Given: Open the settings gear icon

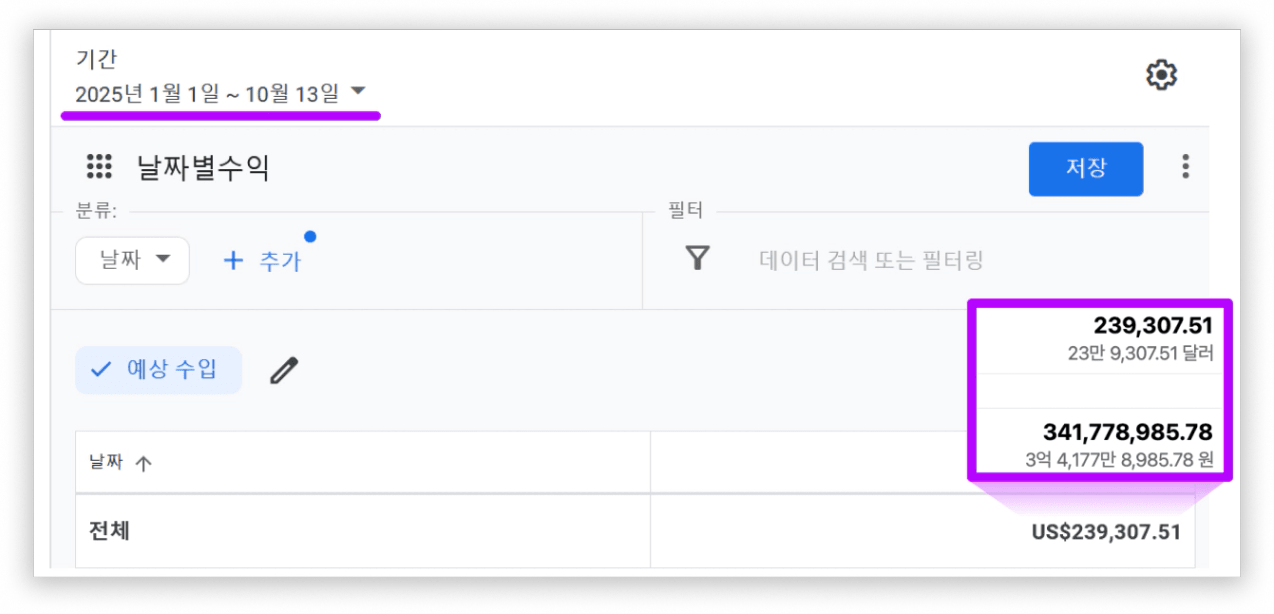Looking at the screenshot, I should tap(1161, 75).
